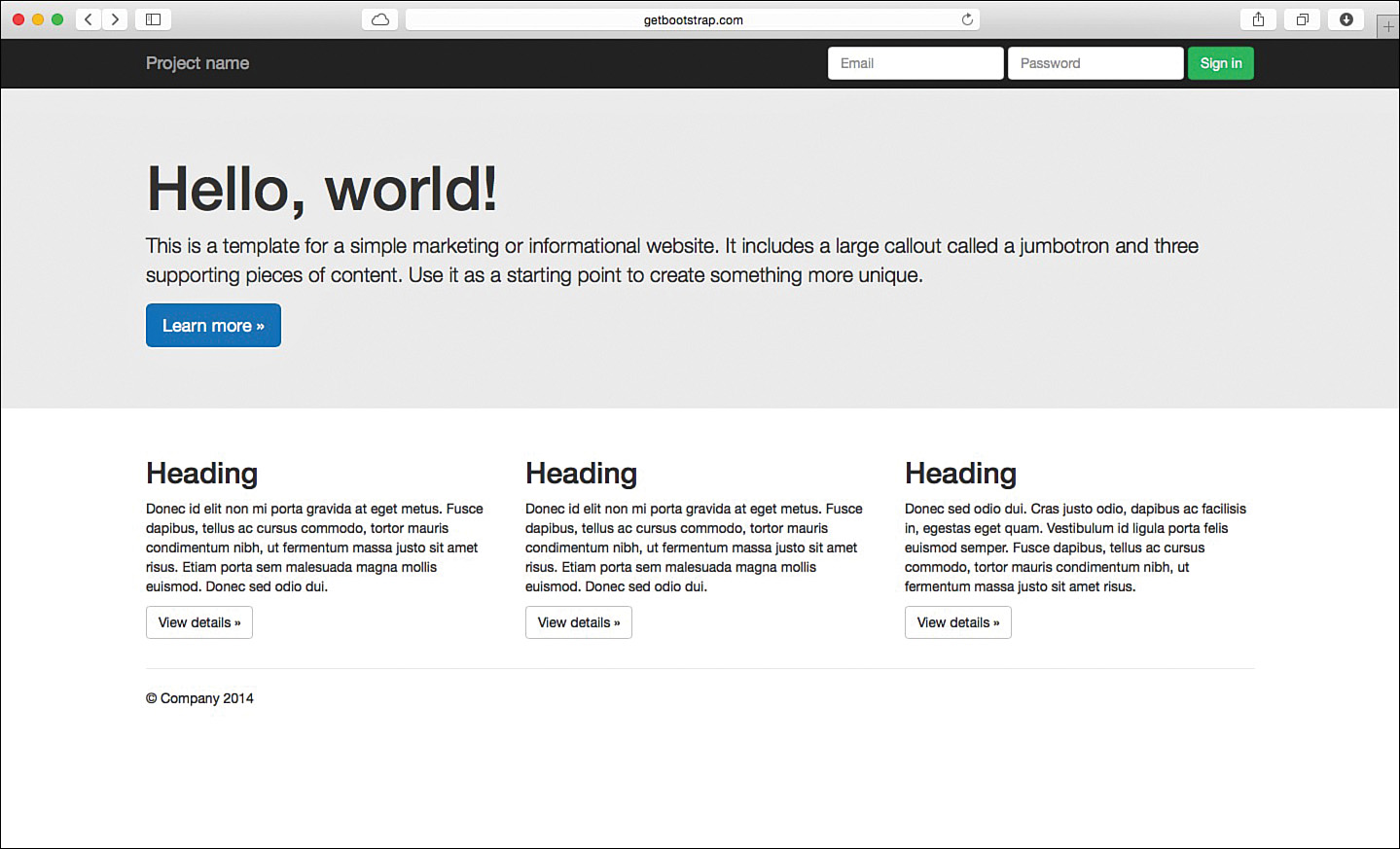Click View details under third Heading
Viewport: 1400px width, 849px height.
pos(958,622)
